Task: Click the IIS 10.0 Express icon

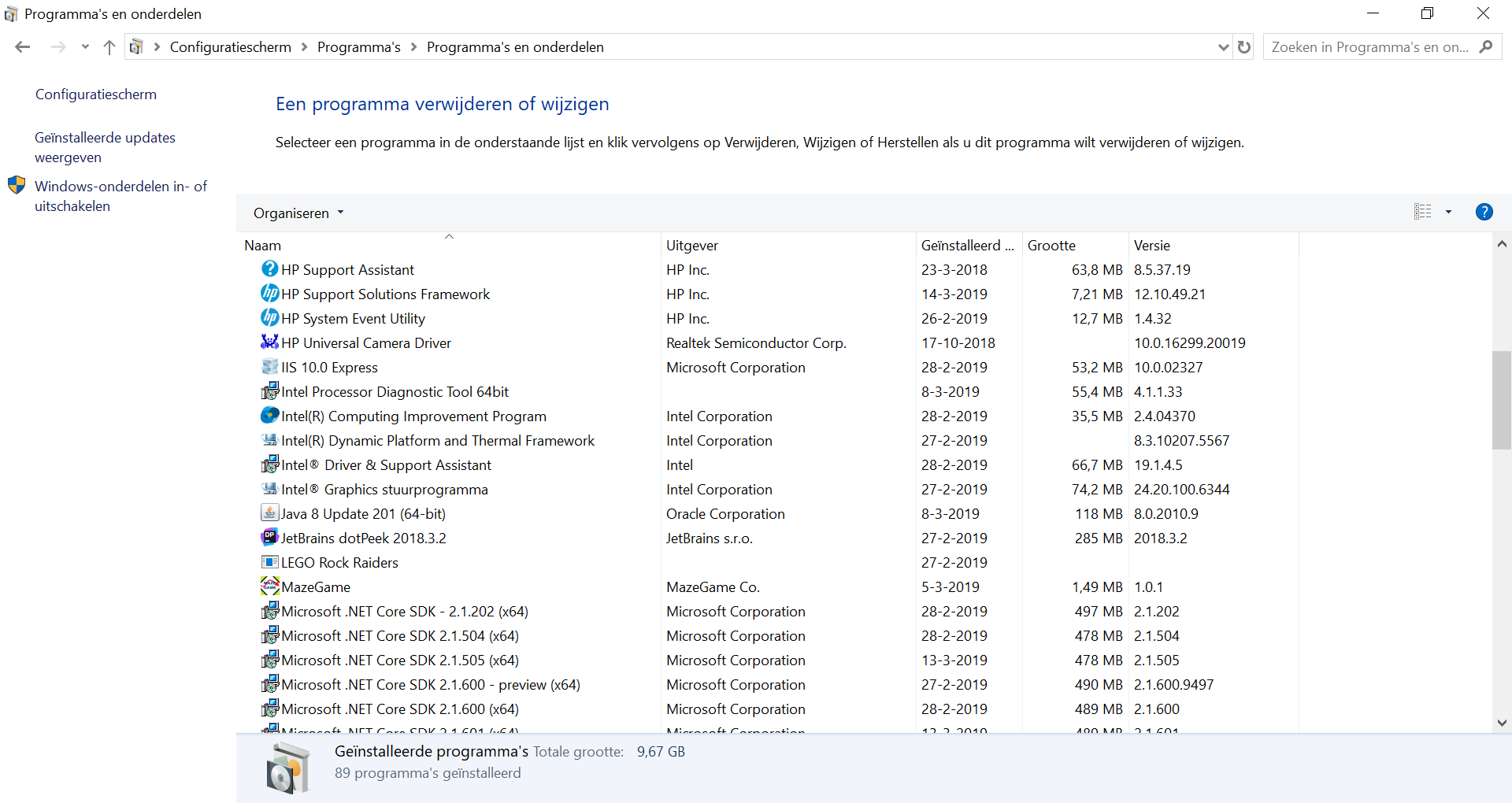Action: click(269, 367)
